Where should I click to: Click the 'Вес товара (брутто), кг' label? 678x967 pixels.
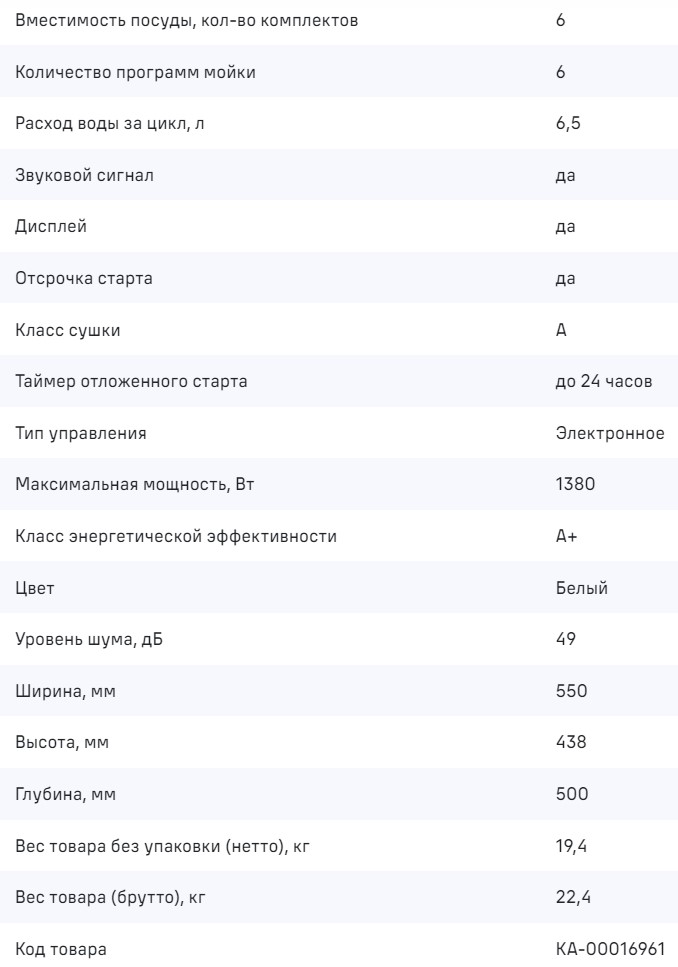pos(110,898)
